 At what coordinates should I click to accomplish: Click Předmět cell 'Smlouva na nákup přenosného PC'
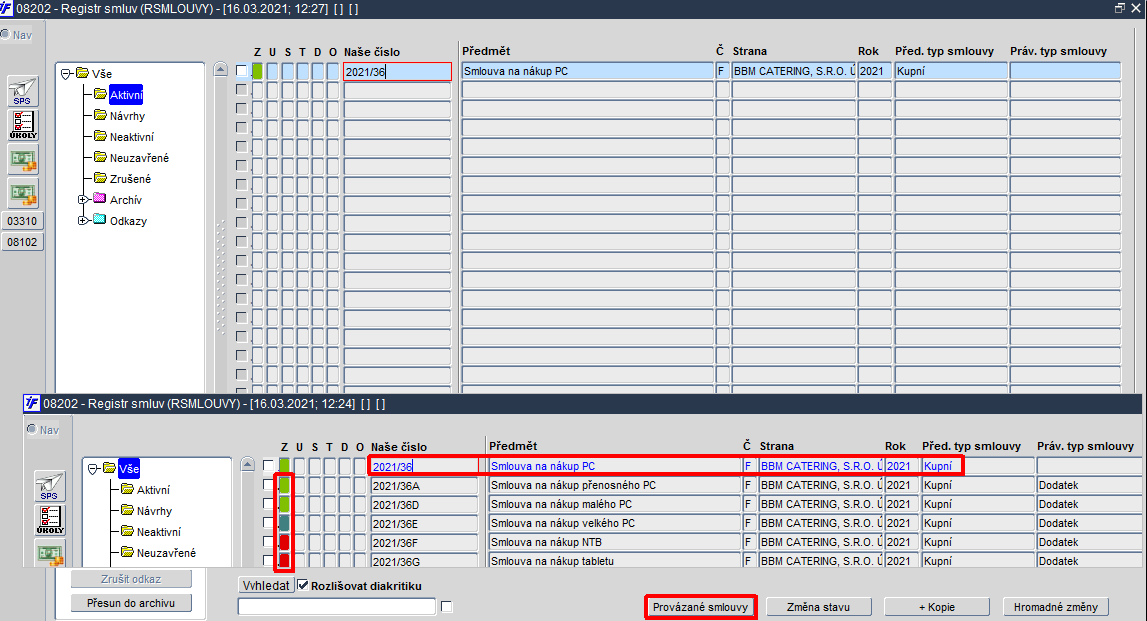(x=614, y=485)
